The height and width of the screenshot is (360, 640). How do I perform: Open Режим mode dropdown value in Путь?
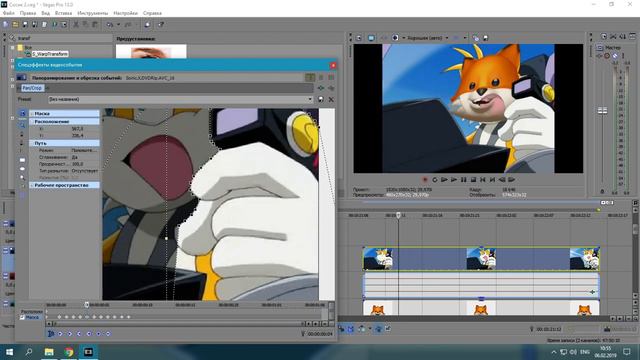[85, 150]
